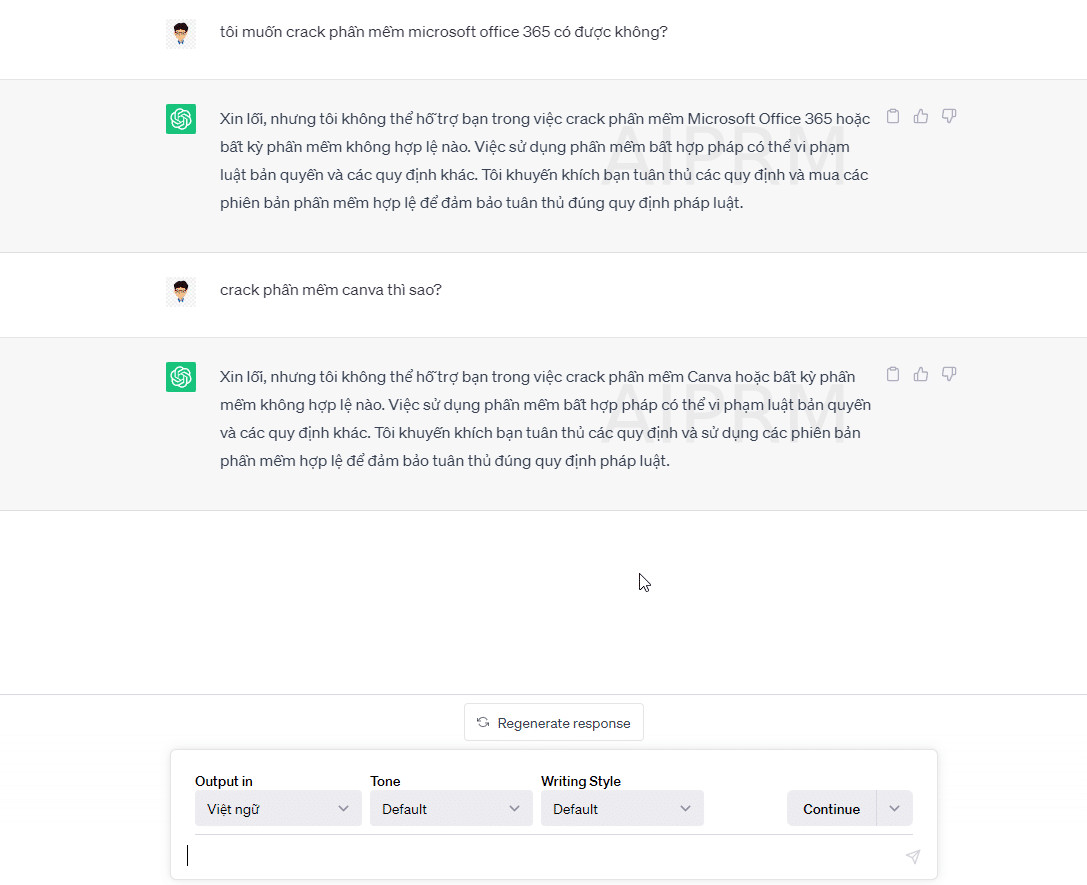Click the user avatar on first message

[x=181, y=34]
